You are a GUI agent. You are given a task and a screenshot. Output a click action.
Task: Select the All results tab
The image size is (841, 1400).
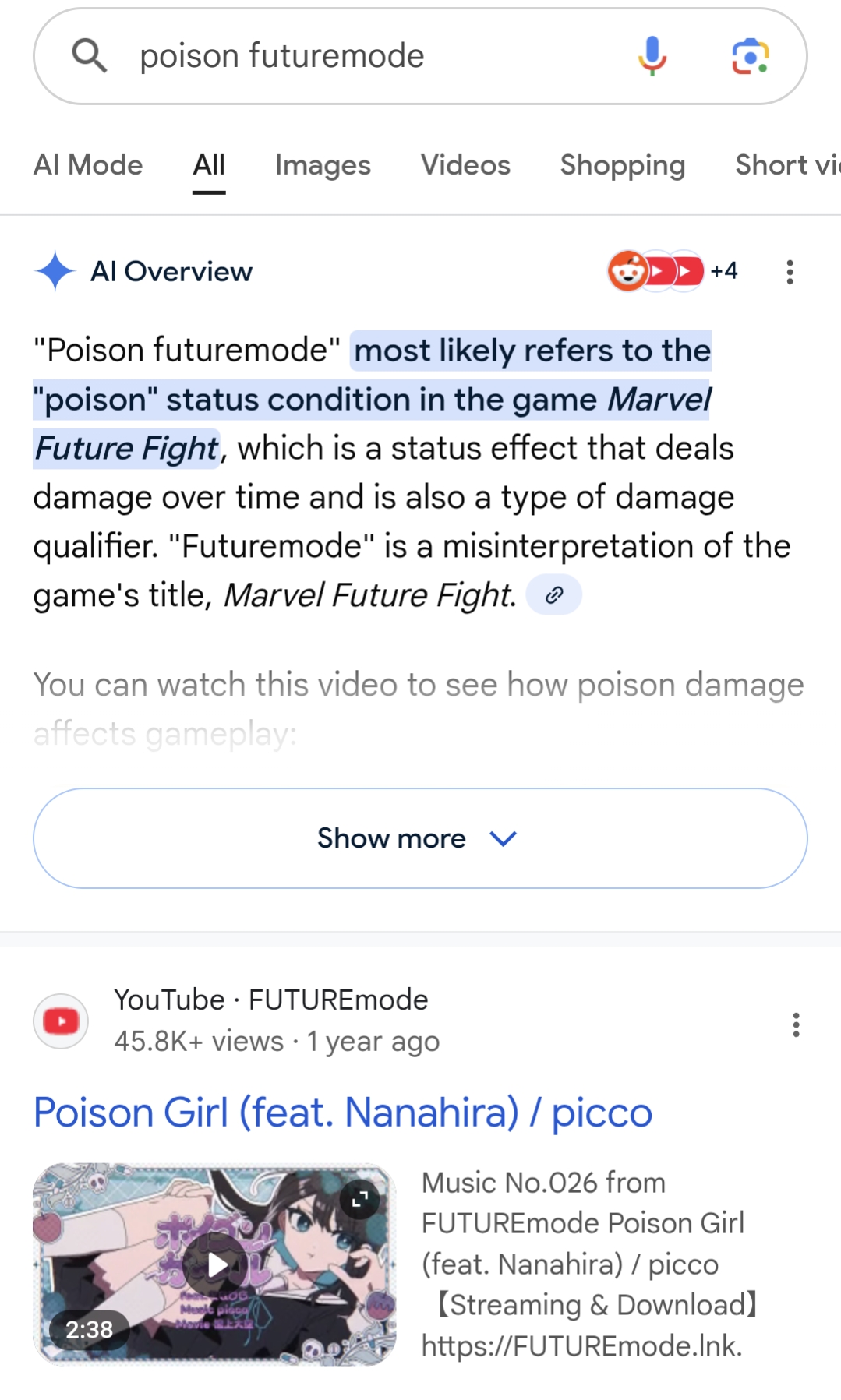209,165
